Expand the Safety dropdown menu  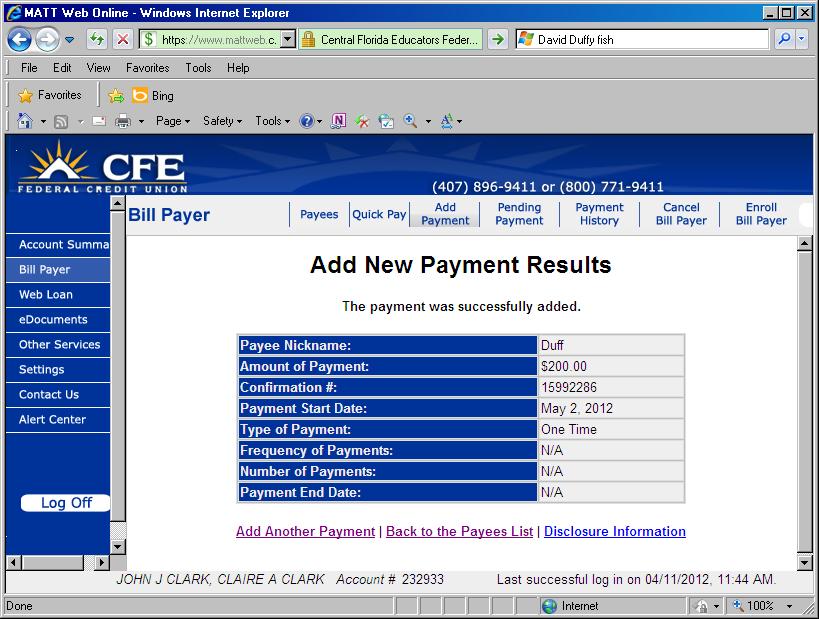[x=222, y=121]
